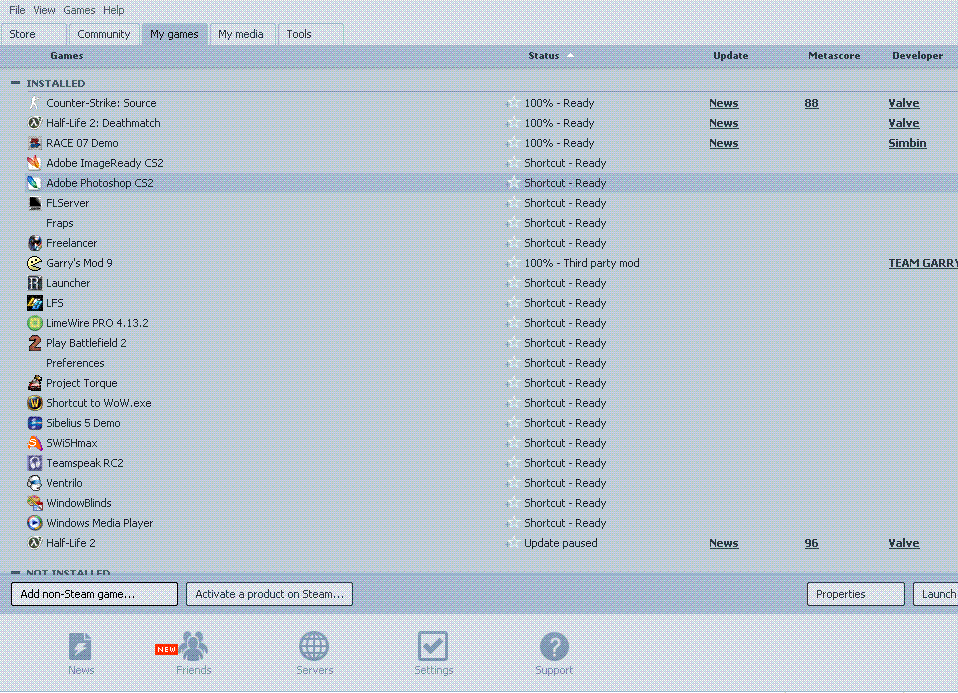Click the RACE 07 Demo icon
The height and width of the screenshot is (693, 958).
35,143
